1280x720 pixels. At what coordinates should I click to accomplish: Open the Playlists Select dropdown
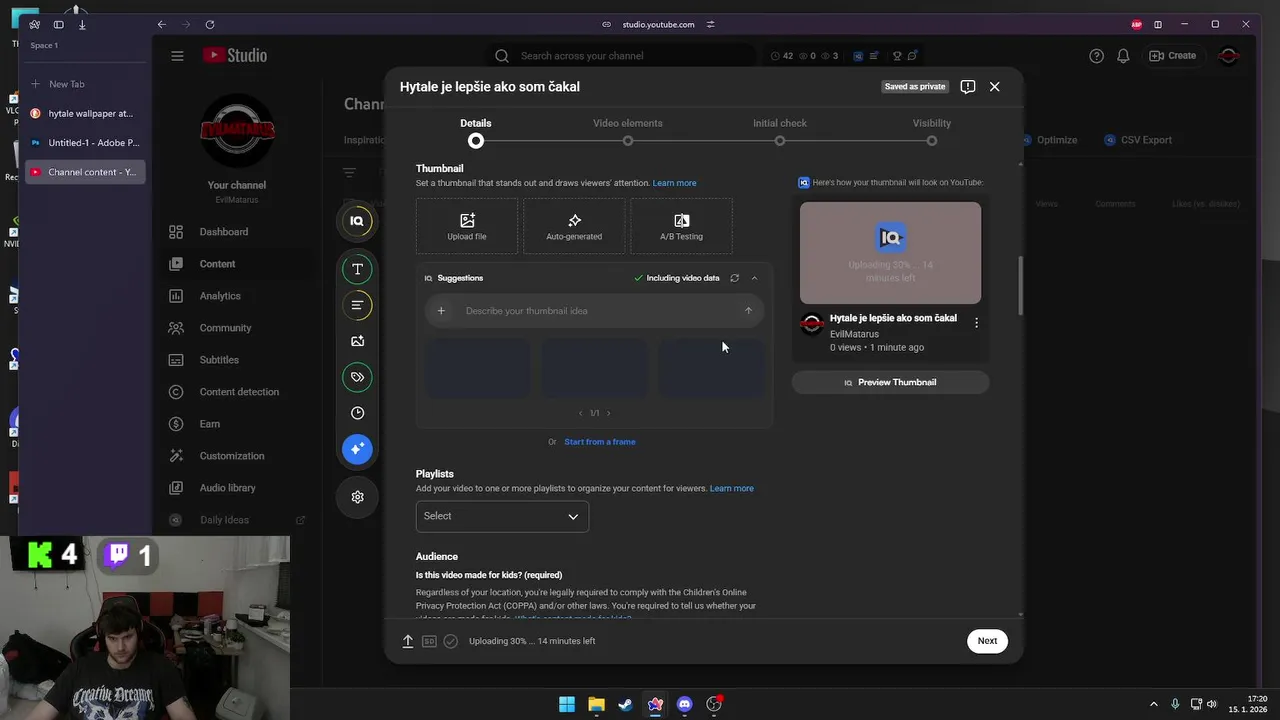tap(502, 516)
